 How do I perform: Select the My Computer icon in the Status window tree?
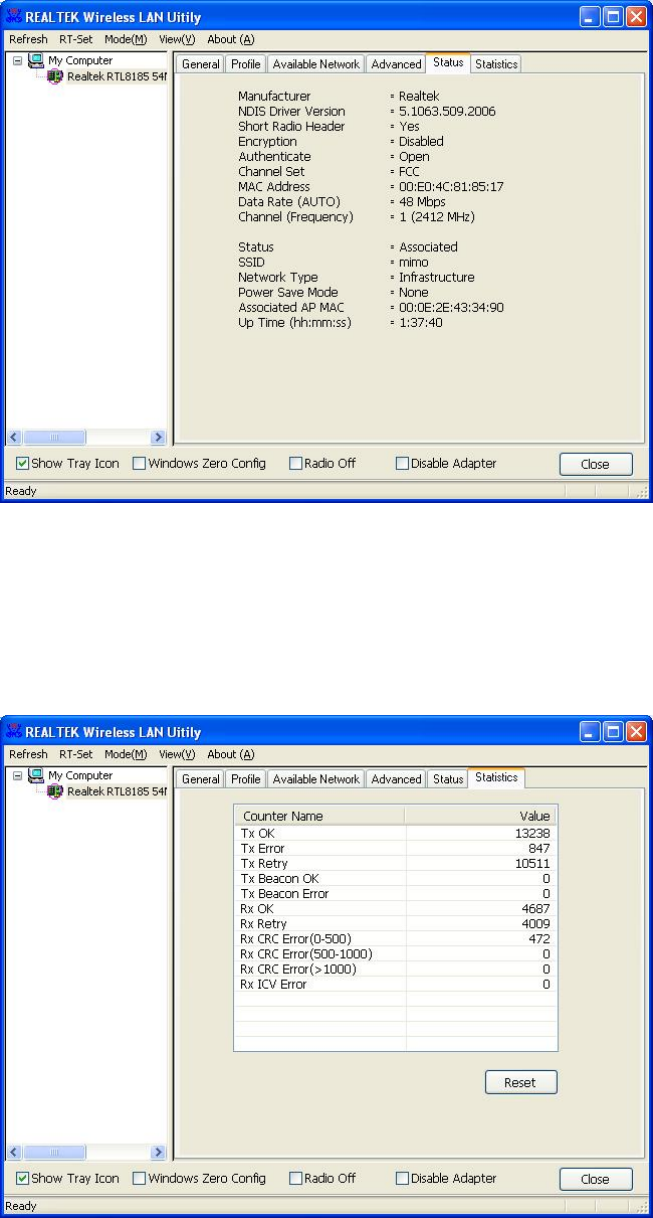[x=35, y=61]
